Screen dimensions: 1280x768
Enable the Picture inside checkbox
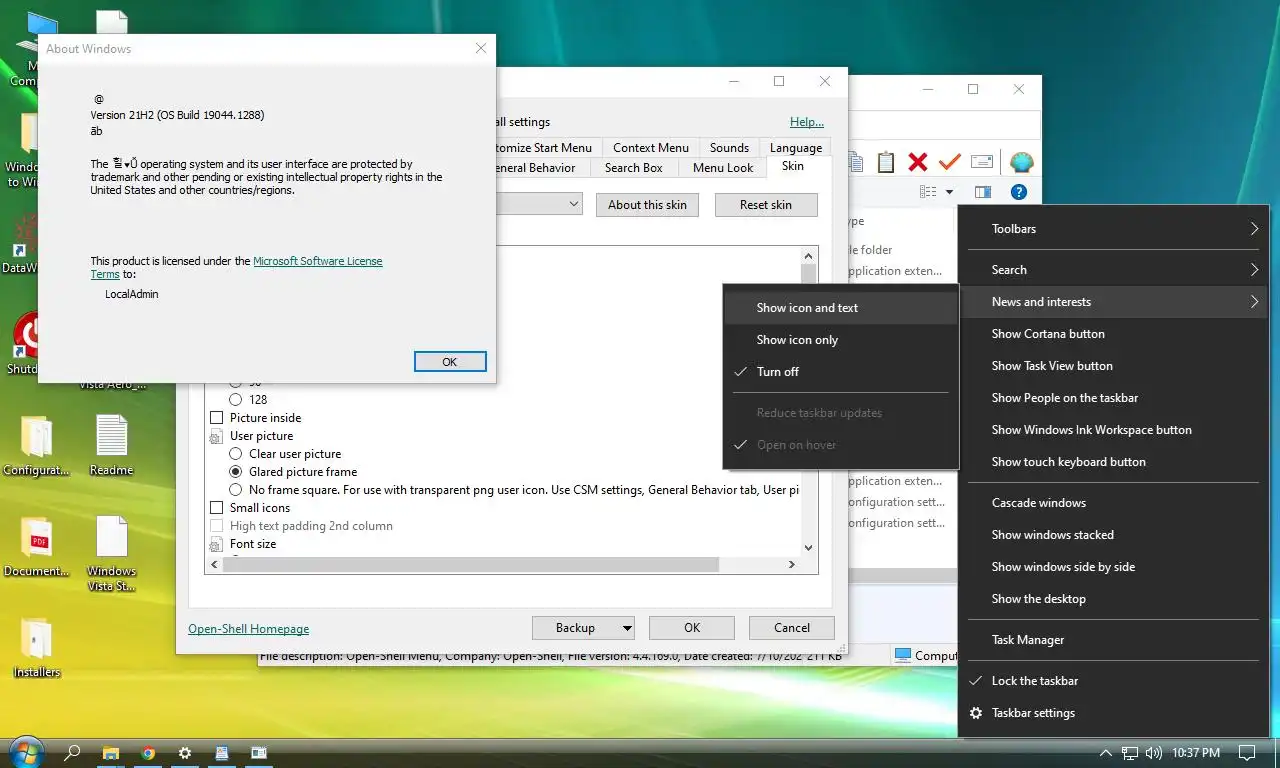(216, 418)
